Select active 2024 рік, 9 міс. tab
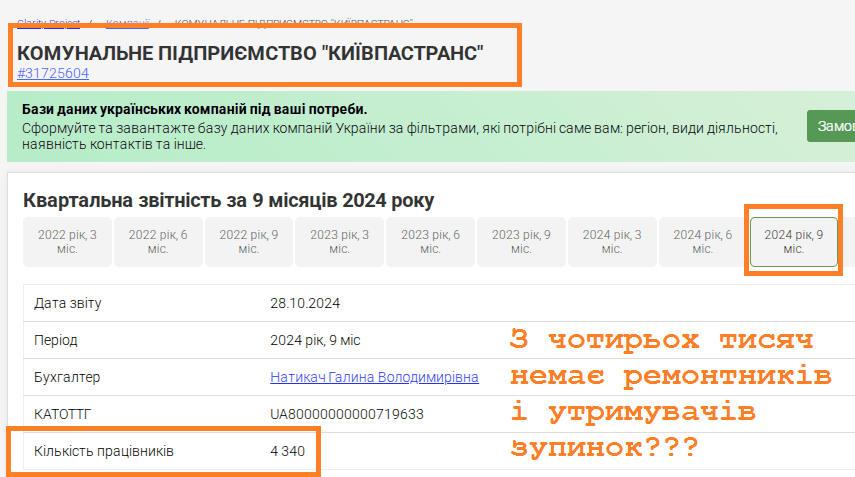 click(794, 242)
